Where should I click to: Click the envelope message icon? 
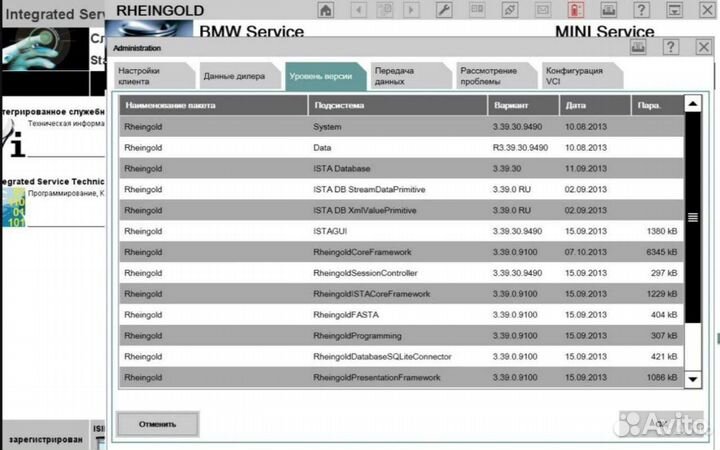coord(543,10)
